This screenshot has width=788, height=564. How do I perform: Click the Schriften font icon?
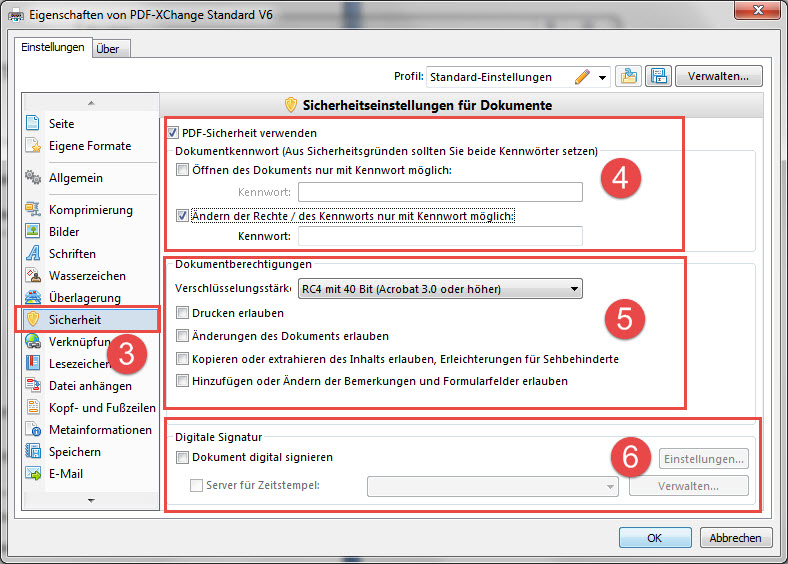[33, 253]
